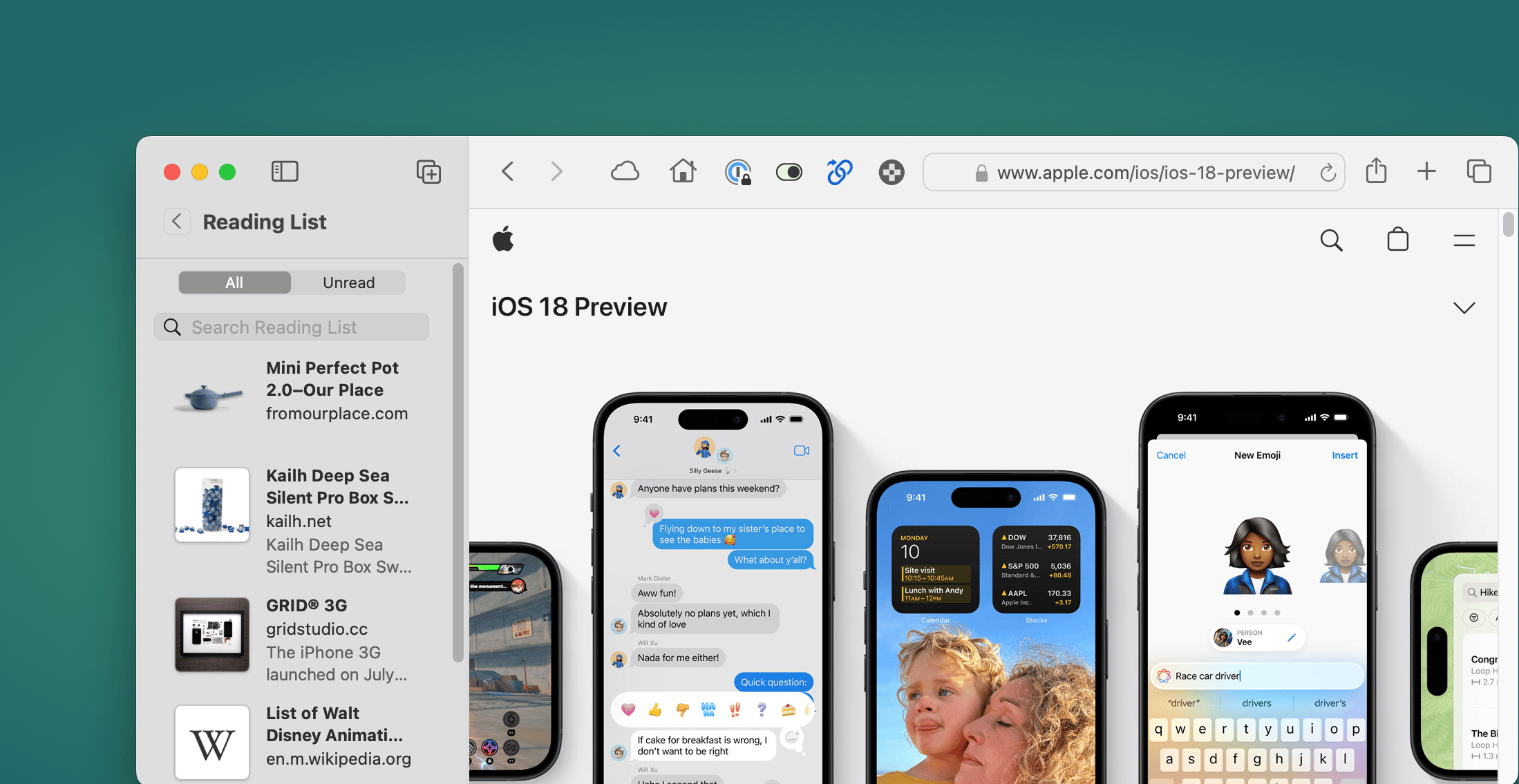The height and width of the screenshot is (784, 1519).
Task: Click Cancel in New Emoji screen
Action: (1171, 455)
